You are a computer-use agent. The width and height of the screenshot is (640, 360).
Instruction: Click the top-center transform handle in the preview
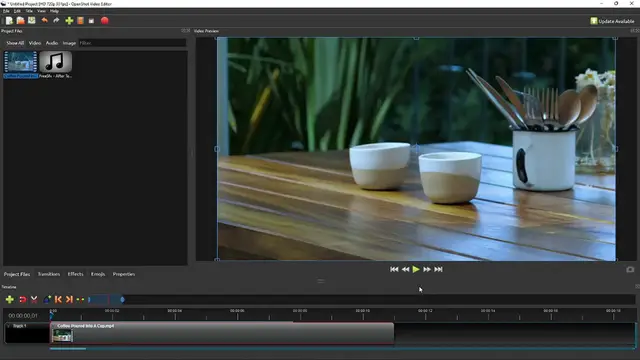point(416,38)
